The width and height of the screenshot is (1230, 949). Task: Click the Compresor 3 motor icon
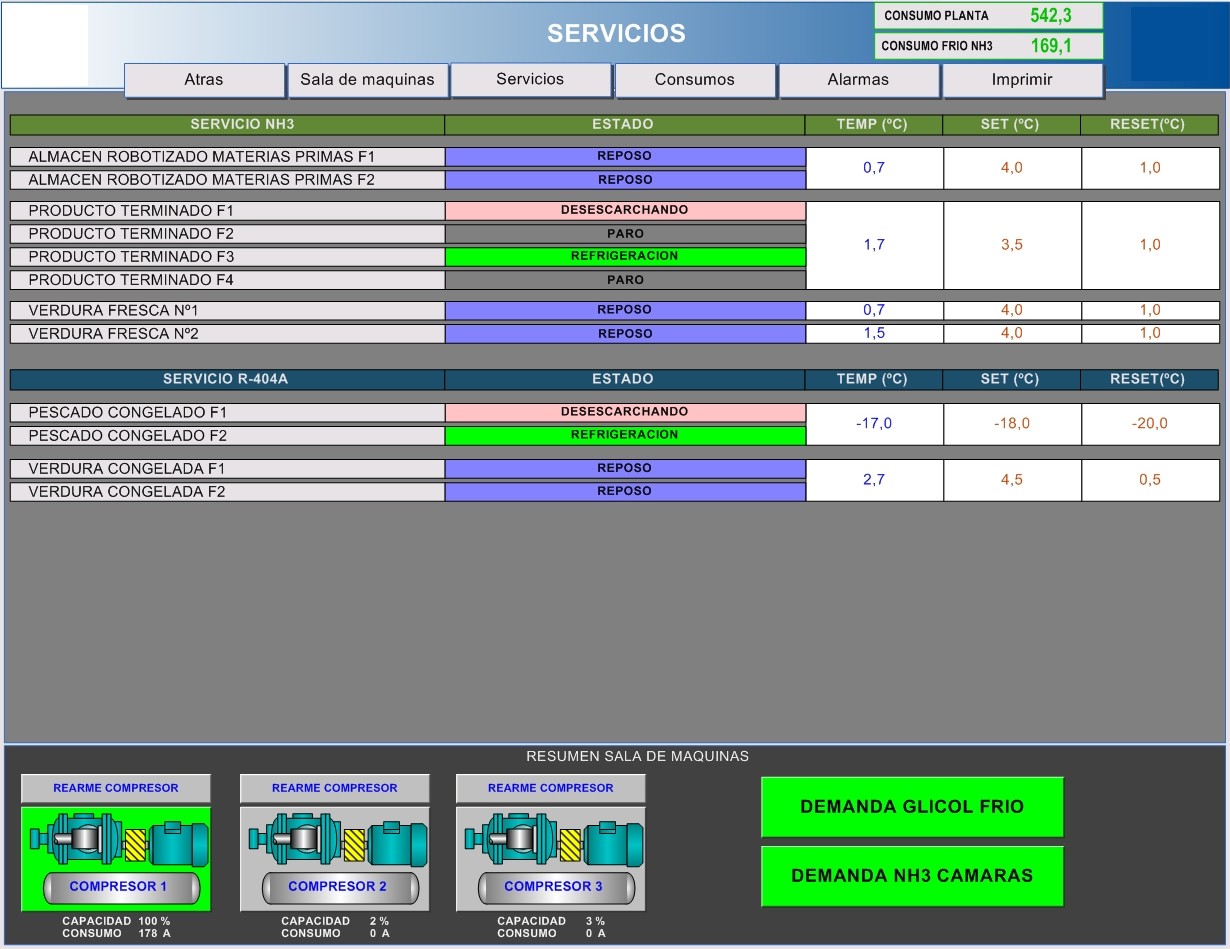pos(551,840)
